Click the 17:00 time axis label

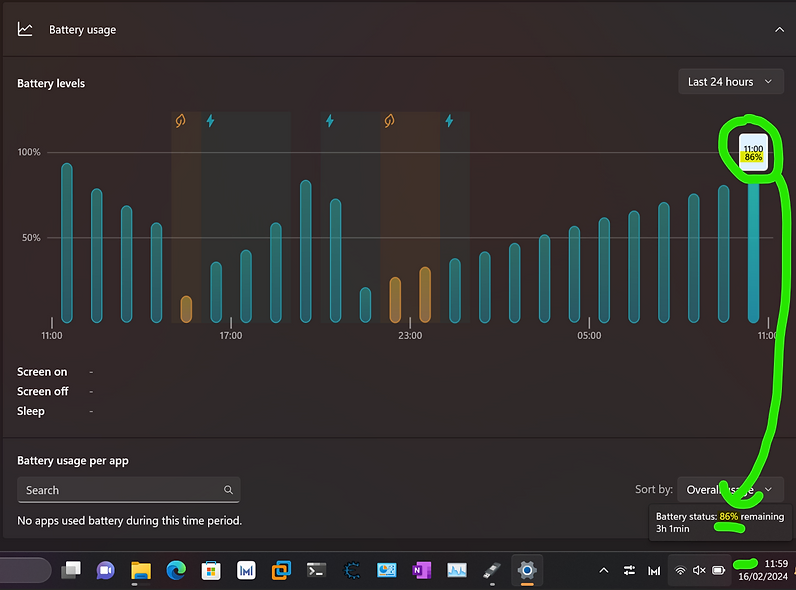(231, 336)
